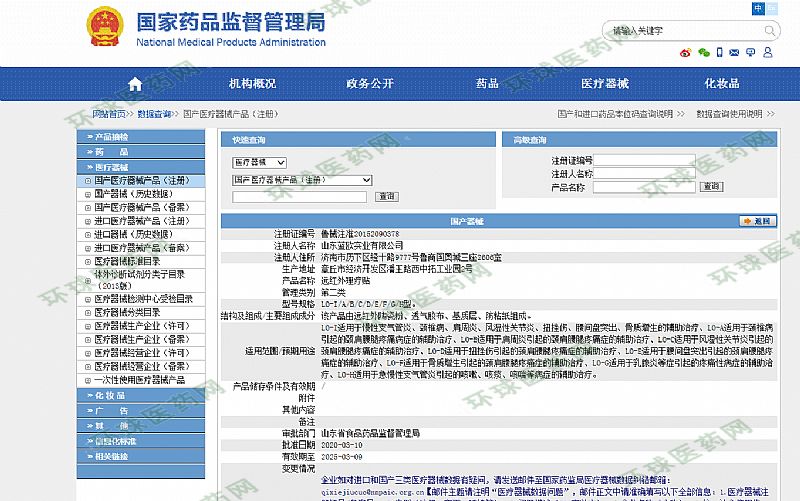800x501 pixels.
Task: Click the national emblem logo
Action: [x=103, y=26]
